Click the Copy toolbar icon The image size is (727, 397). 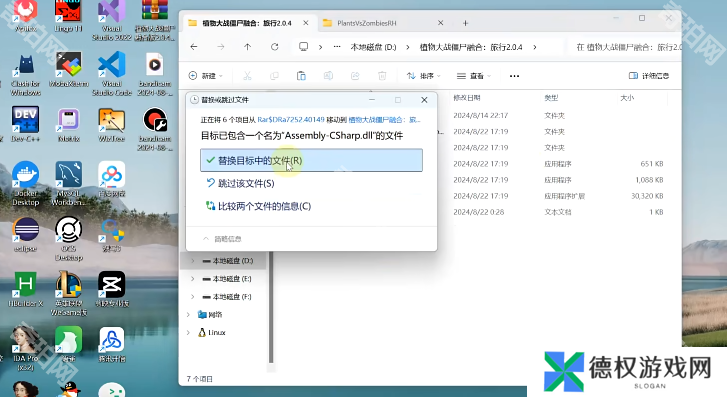coord(274,76)
